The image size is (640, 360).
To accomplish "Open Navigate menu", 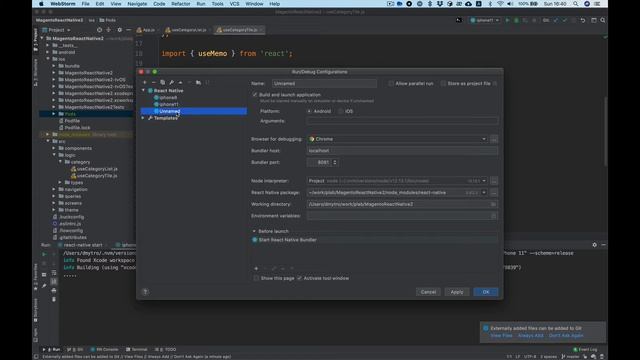I will [137, 4].
